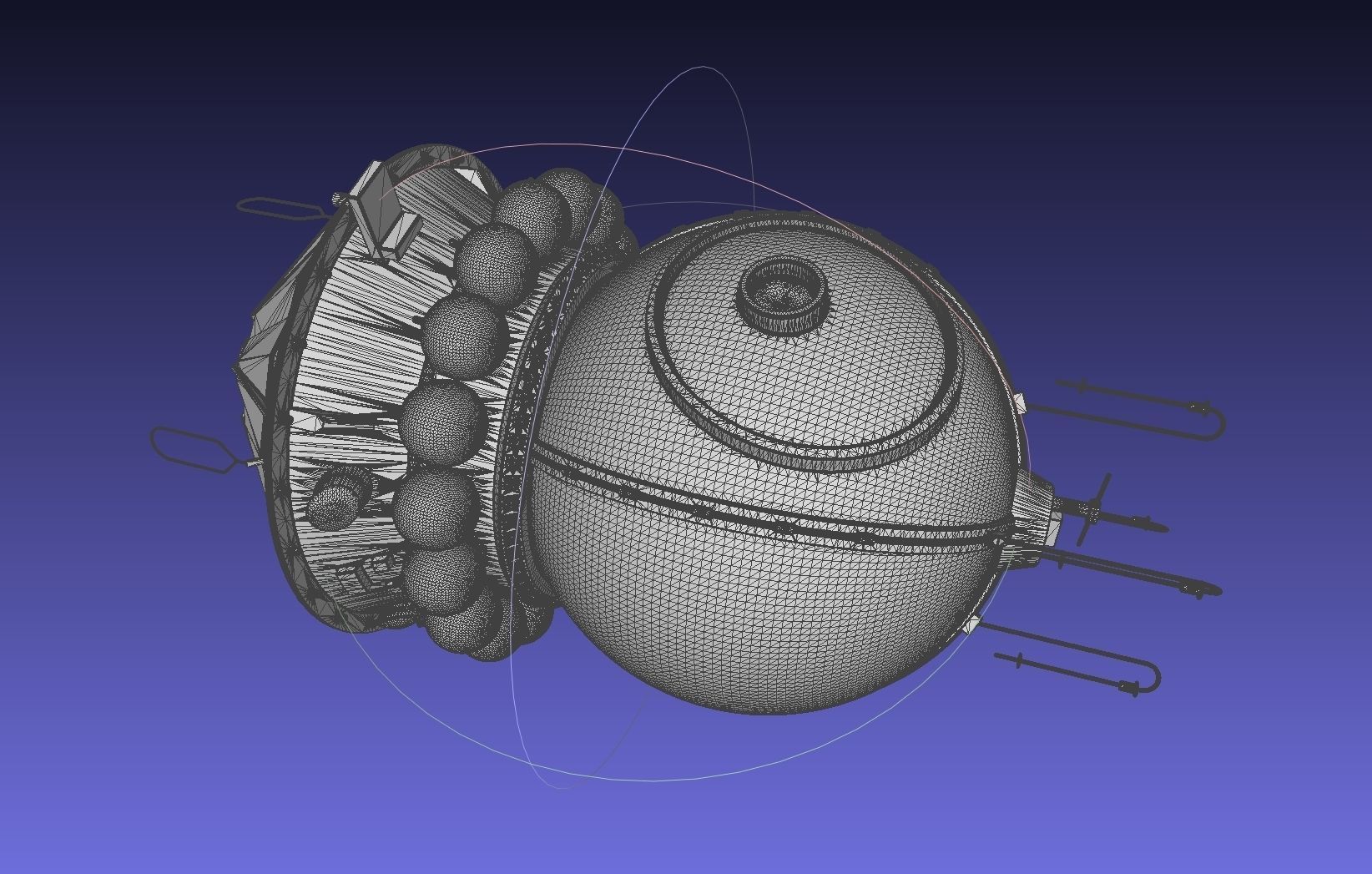Click the upper-left loop antenna

[x=280, y=208]
